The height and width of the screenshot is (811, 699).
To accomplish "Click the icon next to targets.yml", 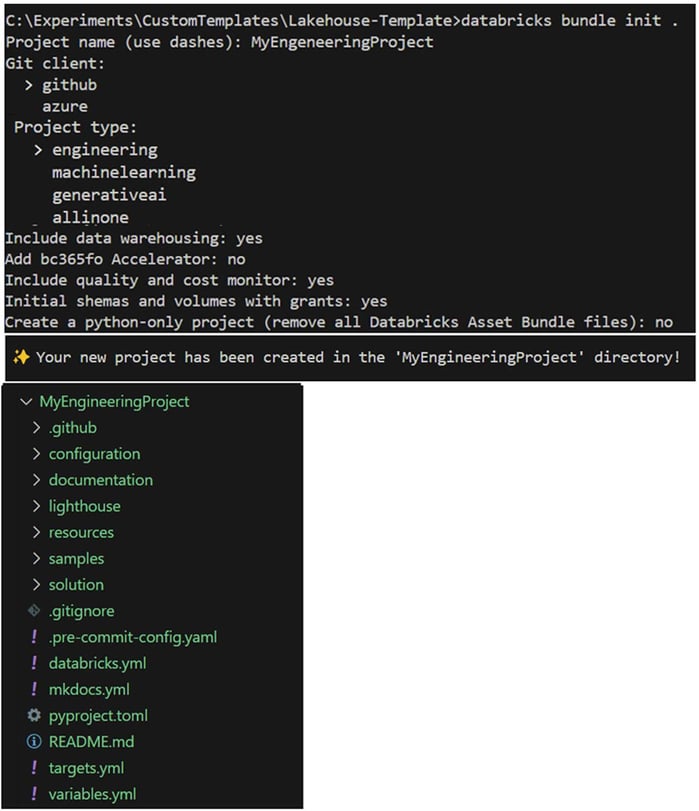I will coord(33,768).
